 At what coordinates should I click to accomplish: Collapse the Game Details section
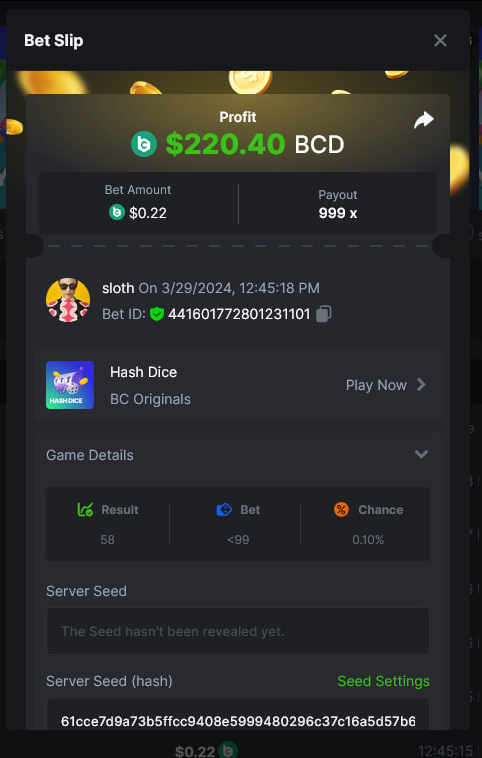coord(422,454)
